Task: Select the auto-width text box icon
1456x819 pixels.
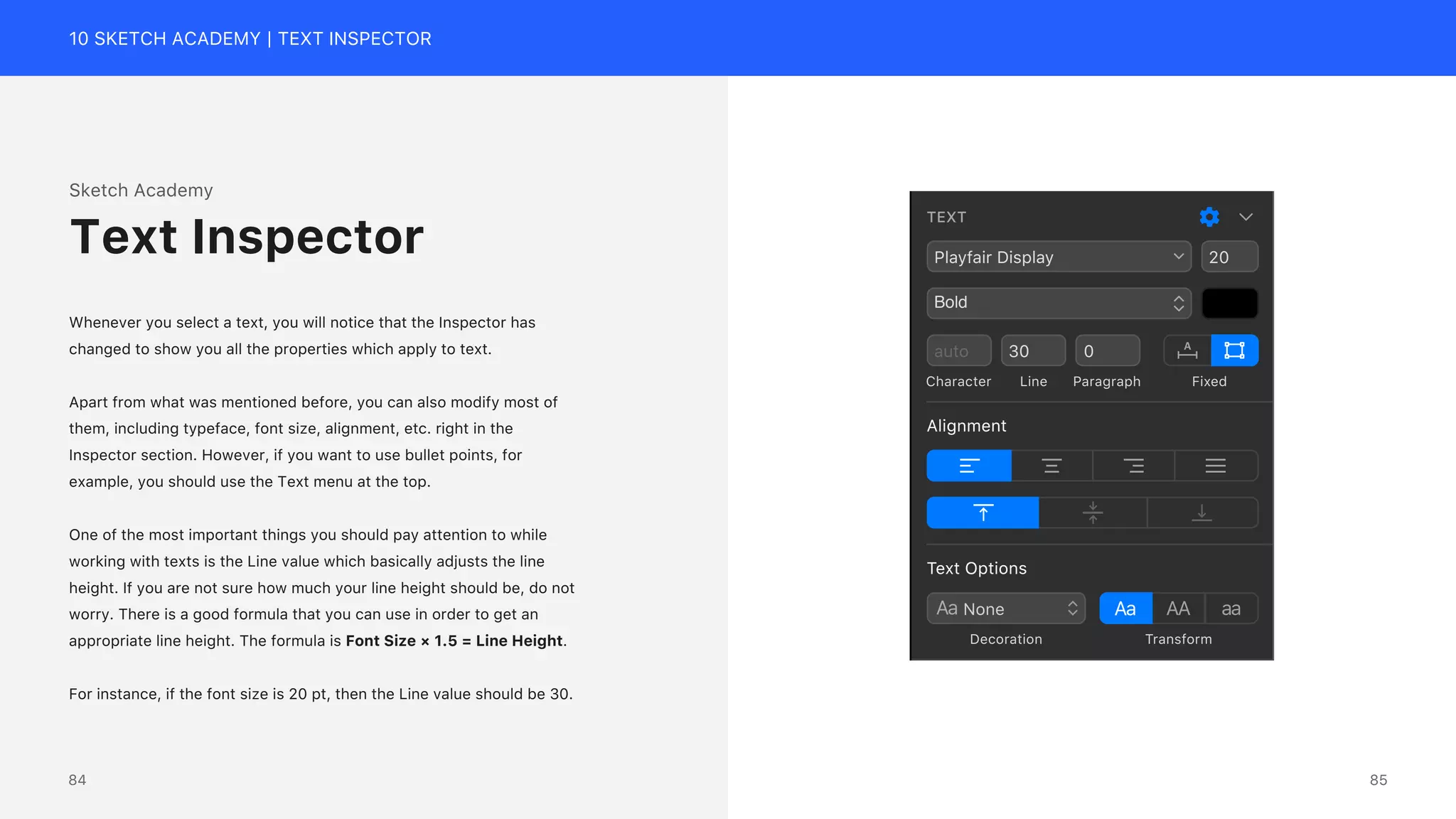Action: tap(1187, 350)
